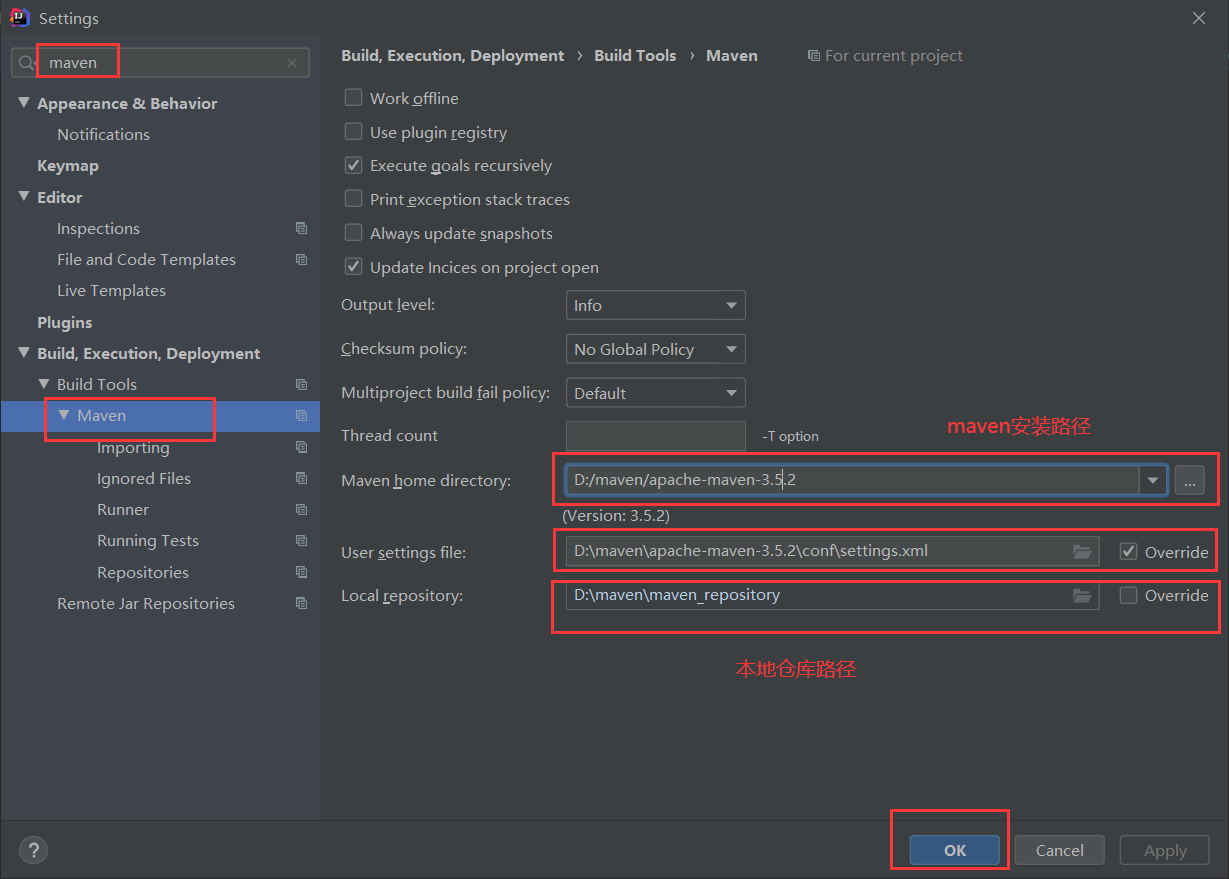This screenshot has height=879, width=1229.
Task: Collapse the Maven tree node arrow
Action: tap(64, 415)
